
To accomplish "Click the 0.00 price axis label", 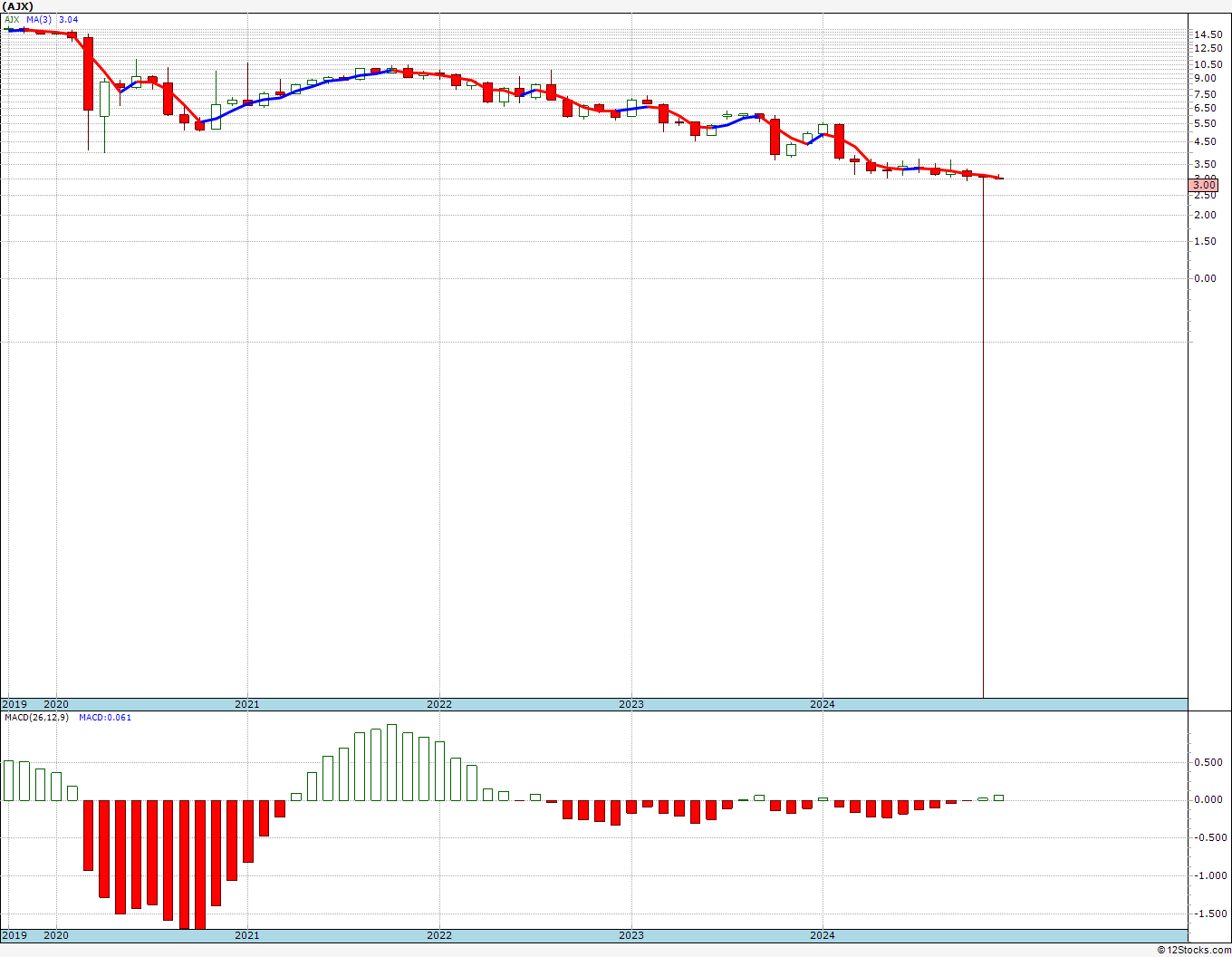I will coord(1206,278).
